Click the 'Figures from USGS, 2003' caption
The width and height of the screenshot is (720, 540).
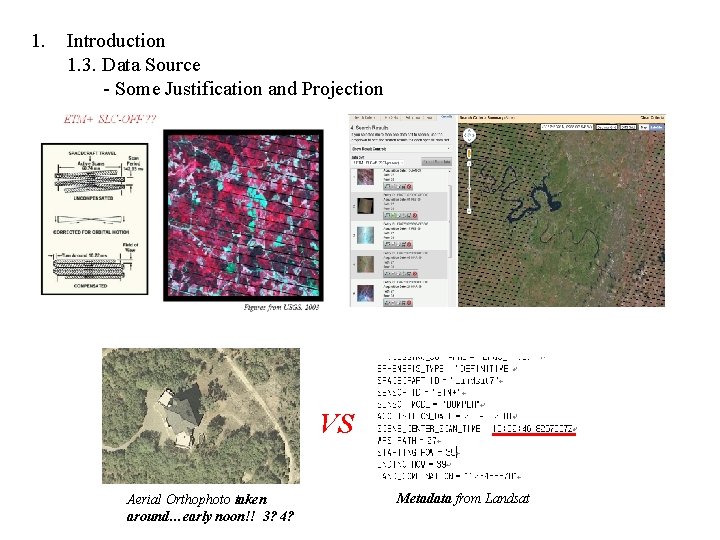coord(281,307)
